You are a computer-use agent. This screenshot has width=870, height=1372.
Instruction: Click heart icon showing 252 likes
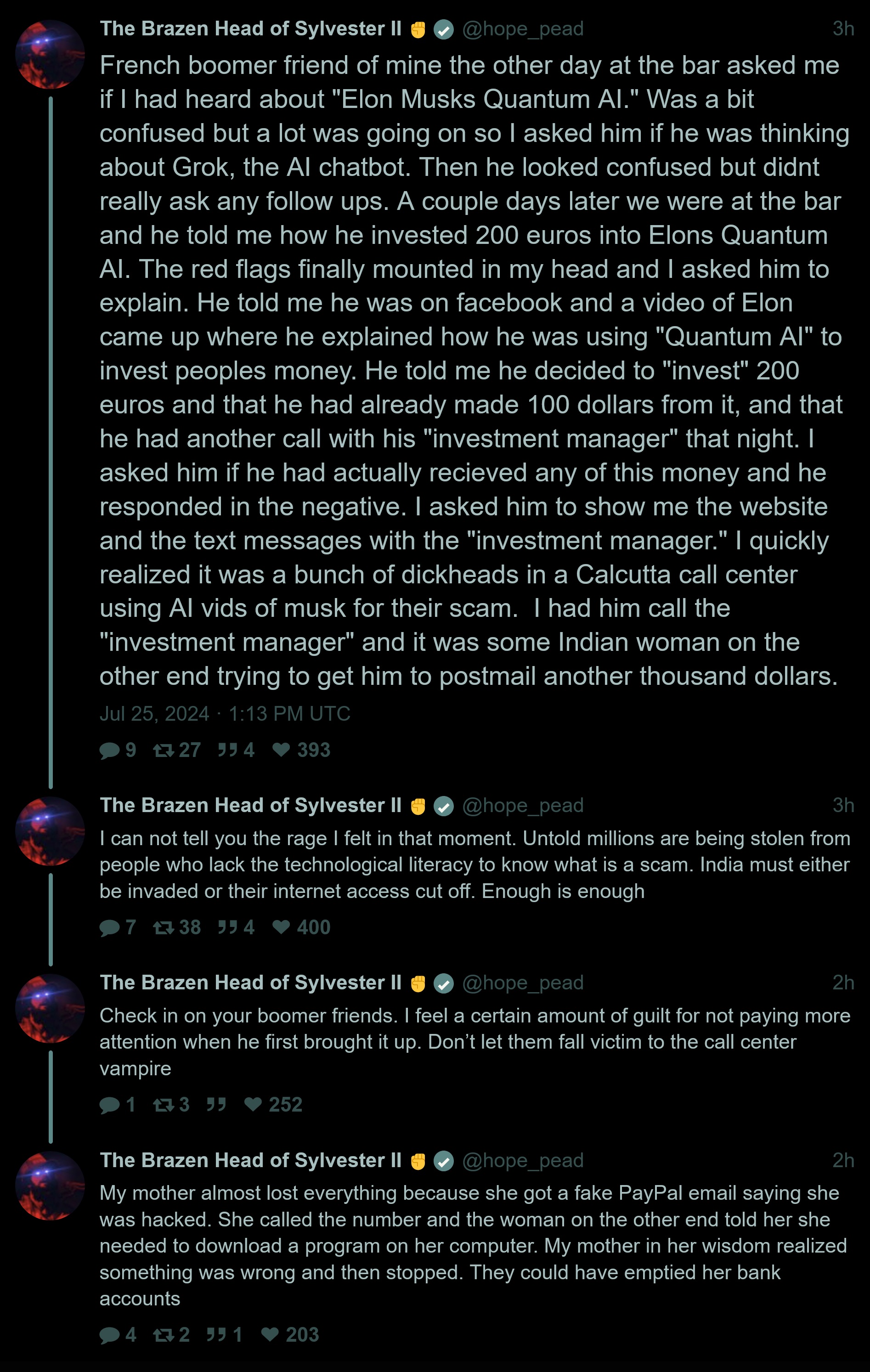[252, 1104]
